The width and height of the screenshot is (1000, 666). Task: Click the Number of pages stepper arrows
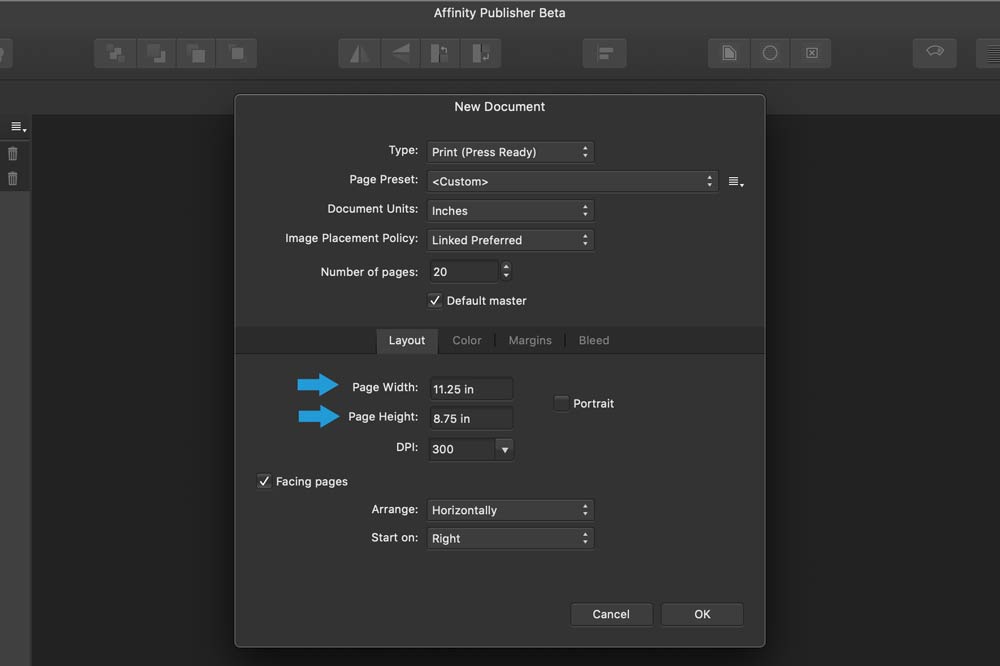(506, 271)
